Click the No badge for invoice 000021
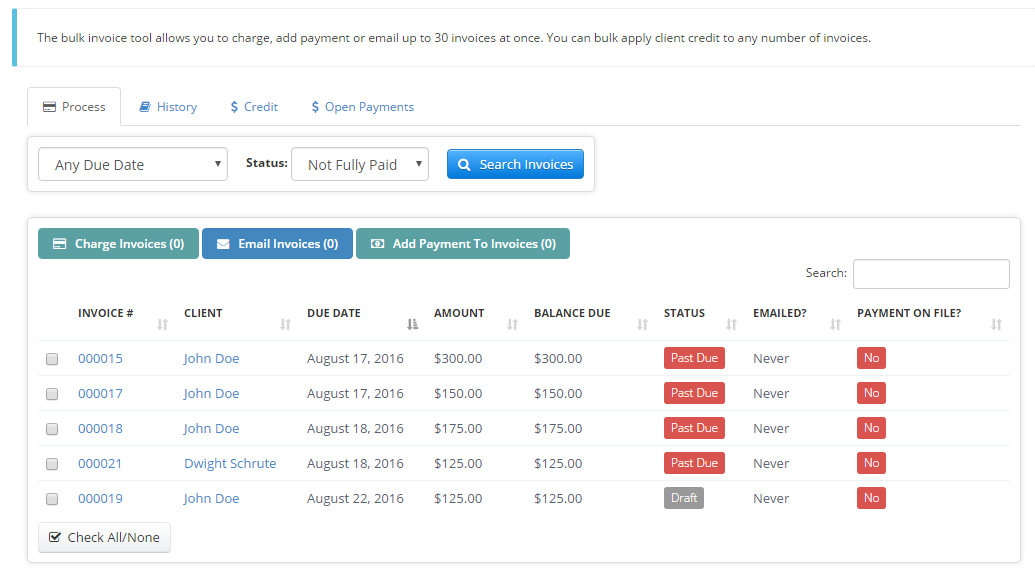Image resolution: width=1035 pixels, height=572 pixels. click(871, 462)
